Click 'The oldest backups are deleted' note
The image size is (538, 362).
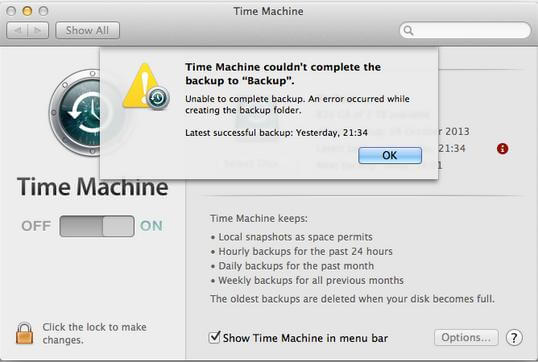click(352, 299)
